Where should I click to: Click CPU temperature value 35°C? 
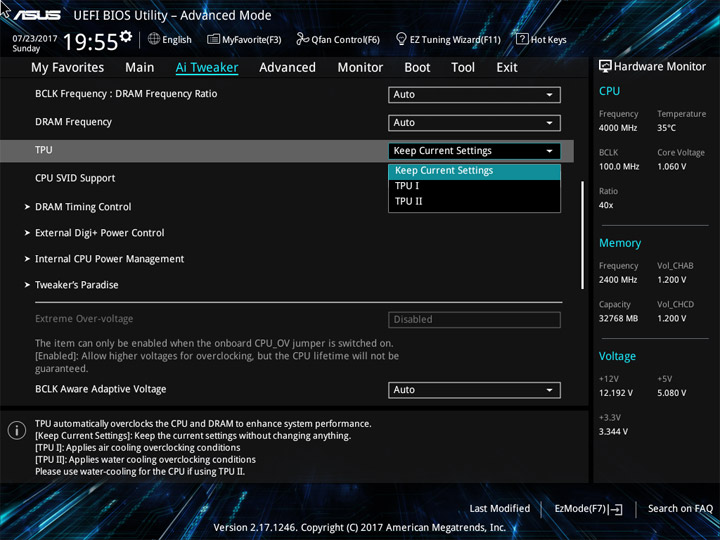(x=666, y=128)
